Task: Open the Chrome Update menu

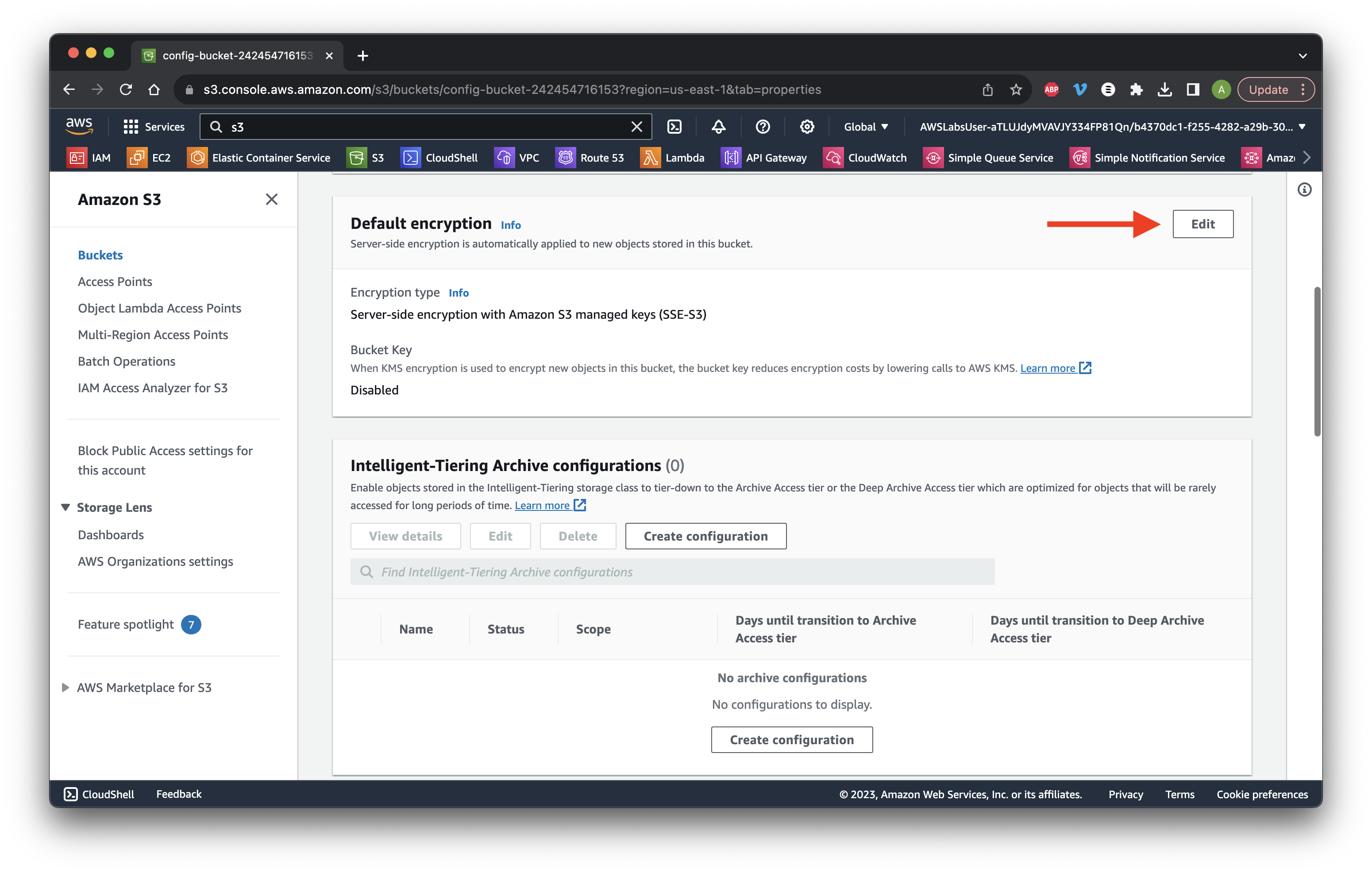Action: [1276, 89]
